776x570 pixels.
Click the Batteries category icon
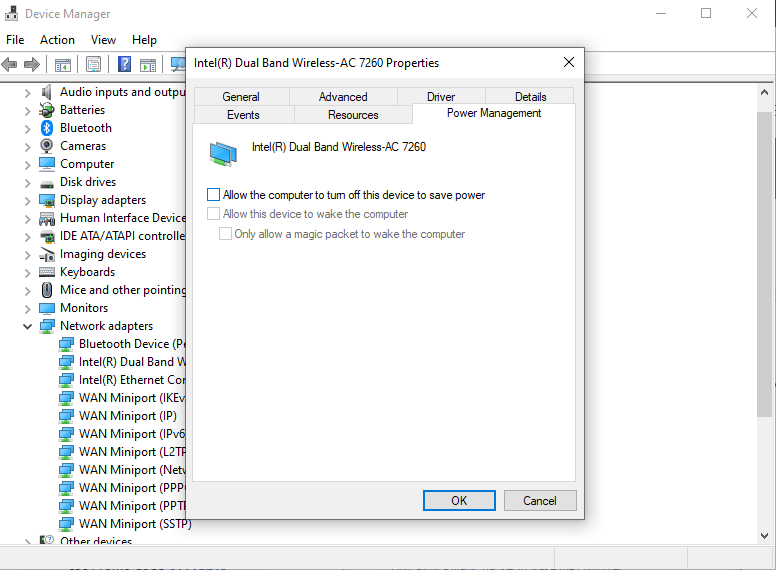pos(47,110)
